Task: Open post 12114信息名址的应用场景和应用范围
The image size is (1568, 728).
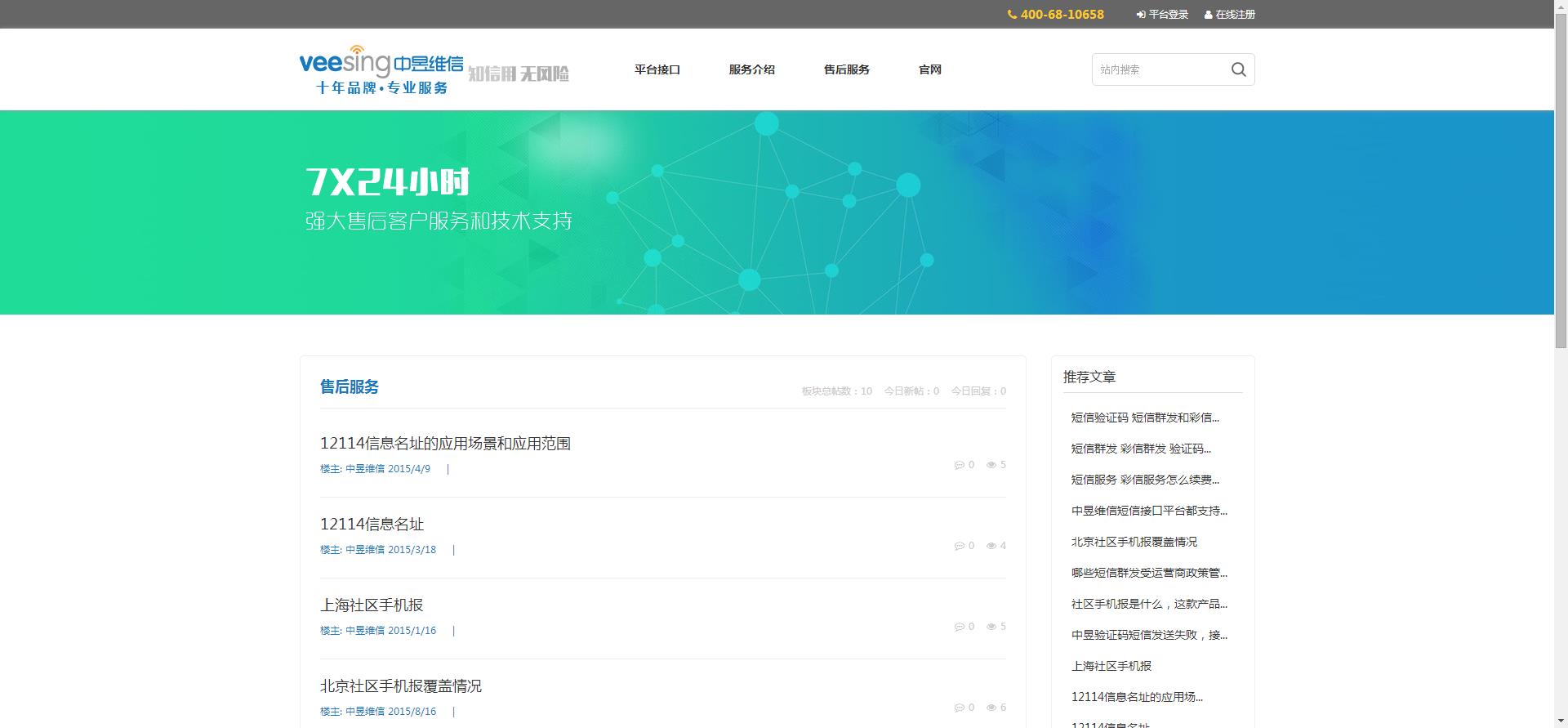Action: point(445,444)
